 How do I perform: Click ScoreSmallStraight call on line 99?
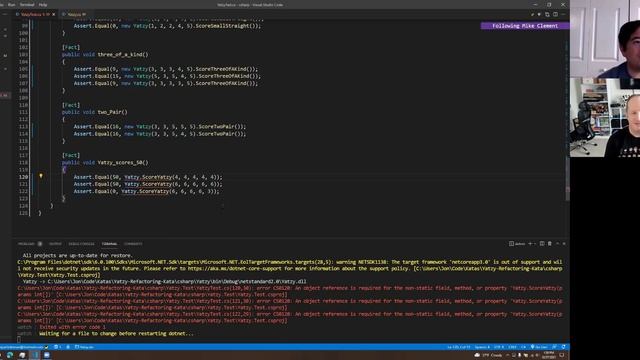tap(228, 26)
